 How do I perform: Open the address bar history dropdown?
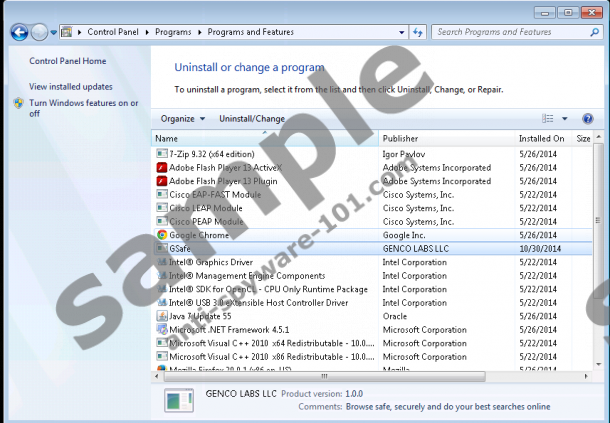tap(408, 32)
